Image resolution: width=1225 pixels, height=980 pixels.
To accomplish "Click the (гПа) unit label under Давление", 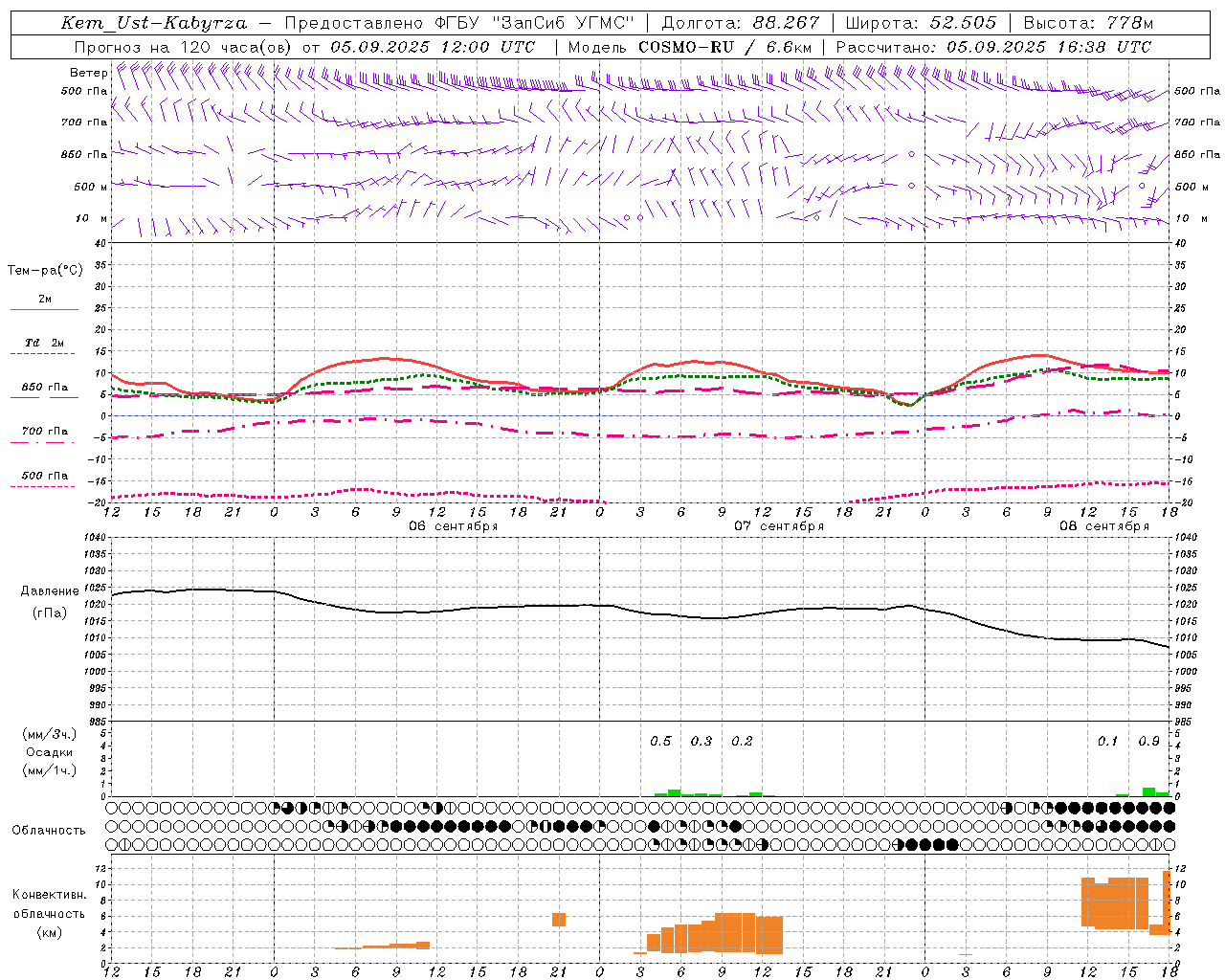I will coord(50,613).
